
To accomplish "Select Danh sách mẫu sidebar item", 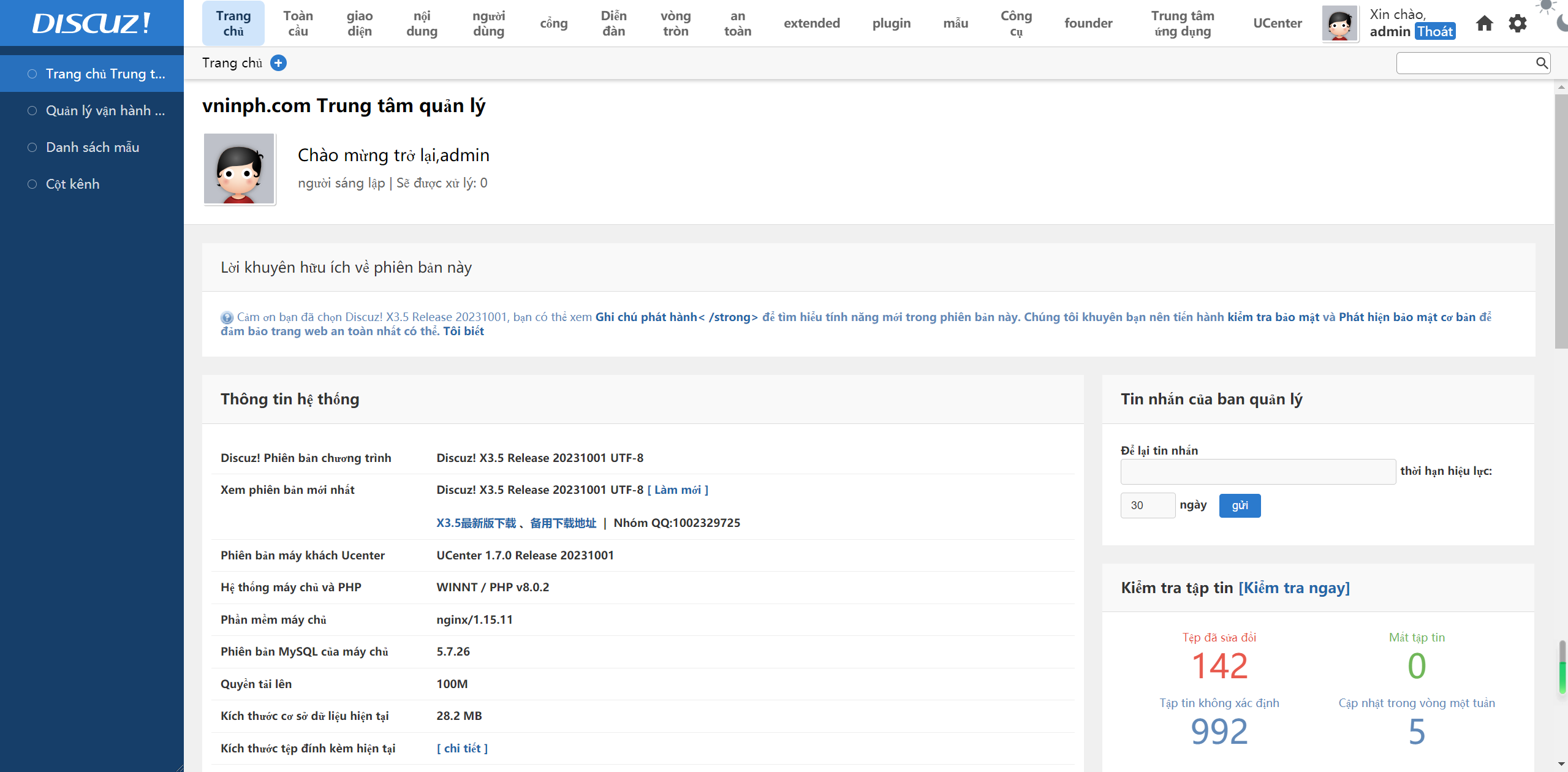I will point(92,147).
